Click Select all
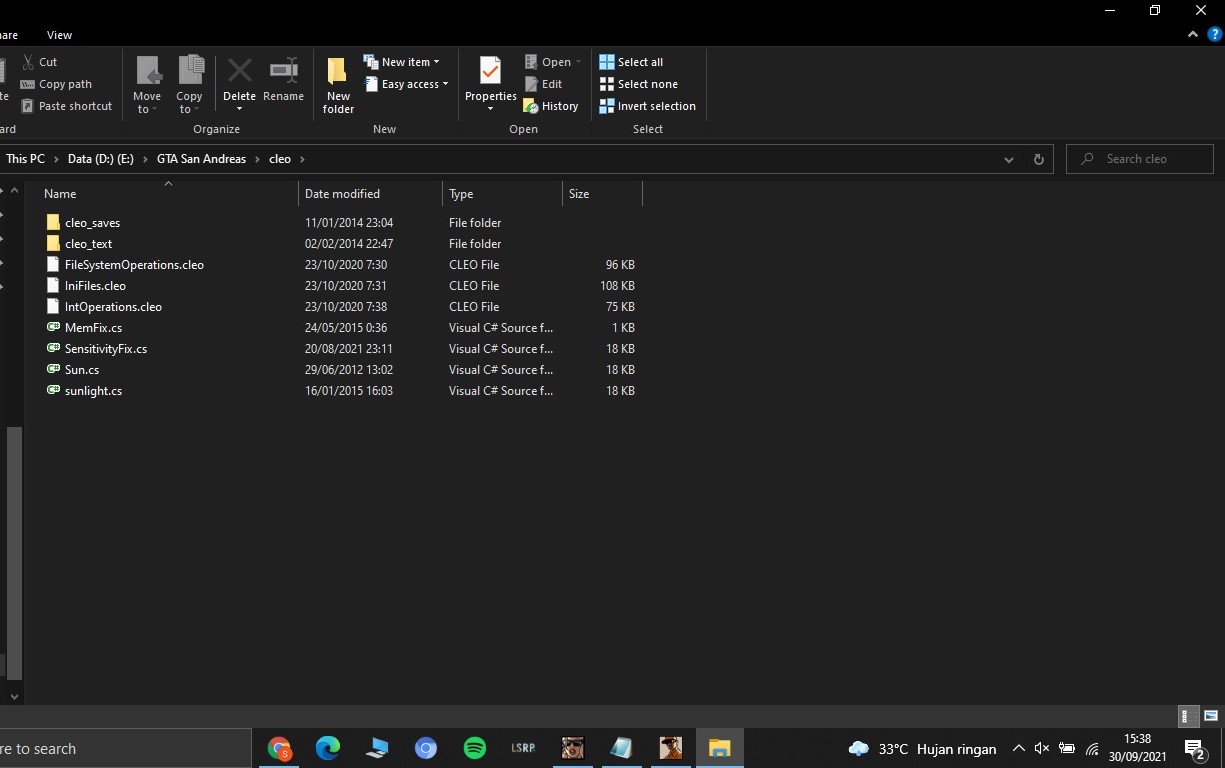 click(631, 62)
